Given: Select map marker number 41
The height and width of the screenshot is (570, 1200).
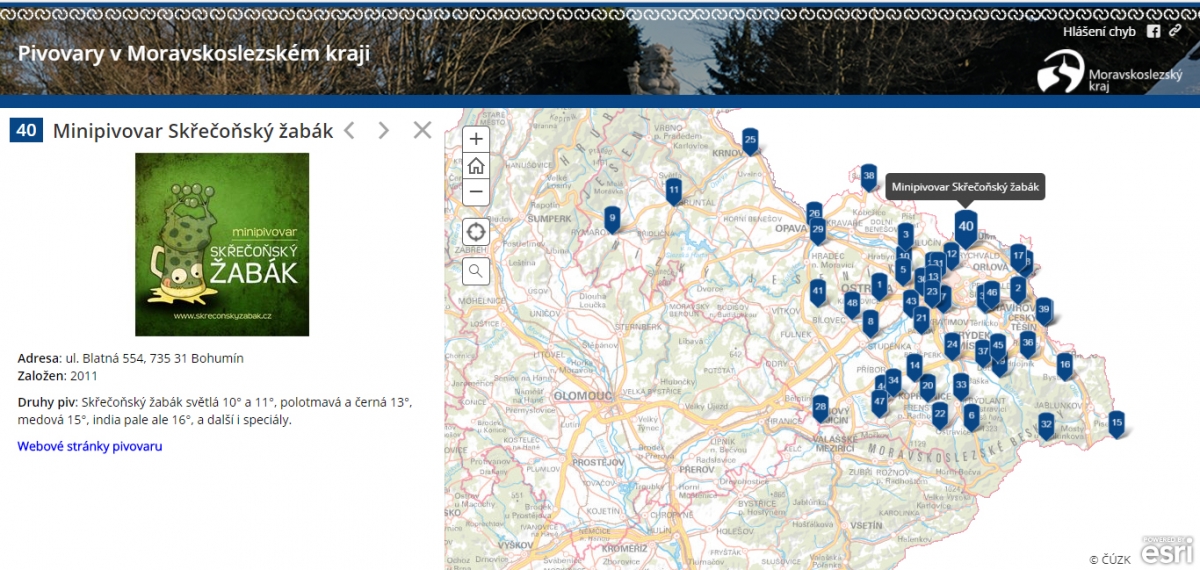Looking at the screenshot, I should [x=818, y=291].
